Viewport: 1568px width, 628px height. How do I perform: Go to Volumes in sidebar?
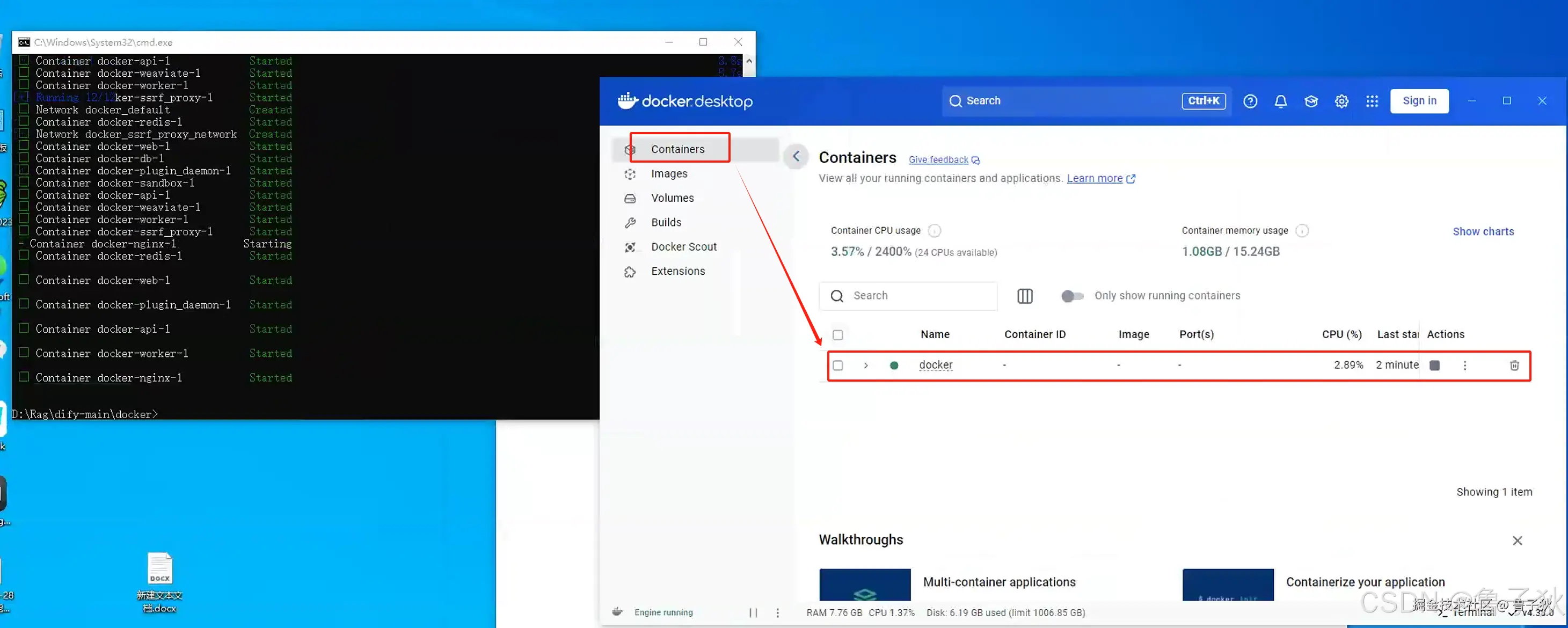click(x=672, y=198)
